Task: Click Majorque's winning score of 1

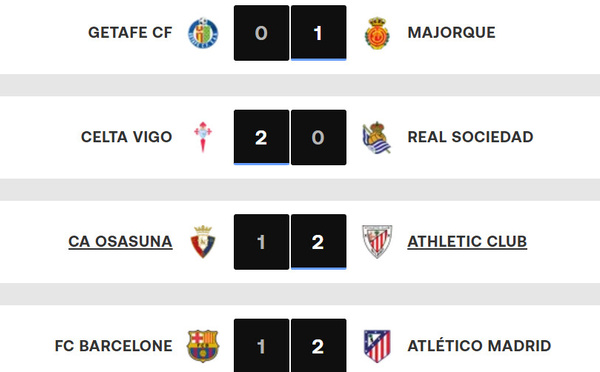Action: [x=318, y=33]
